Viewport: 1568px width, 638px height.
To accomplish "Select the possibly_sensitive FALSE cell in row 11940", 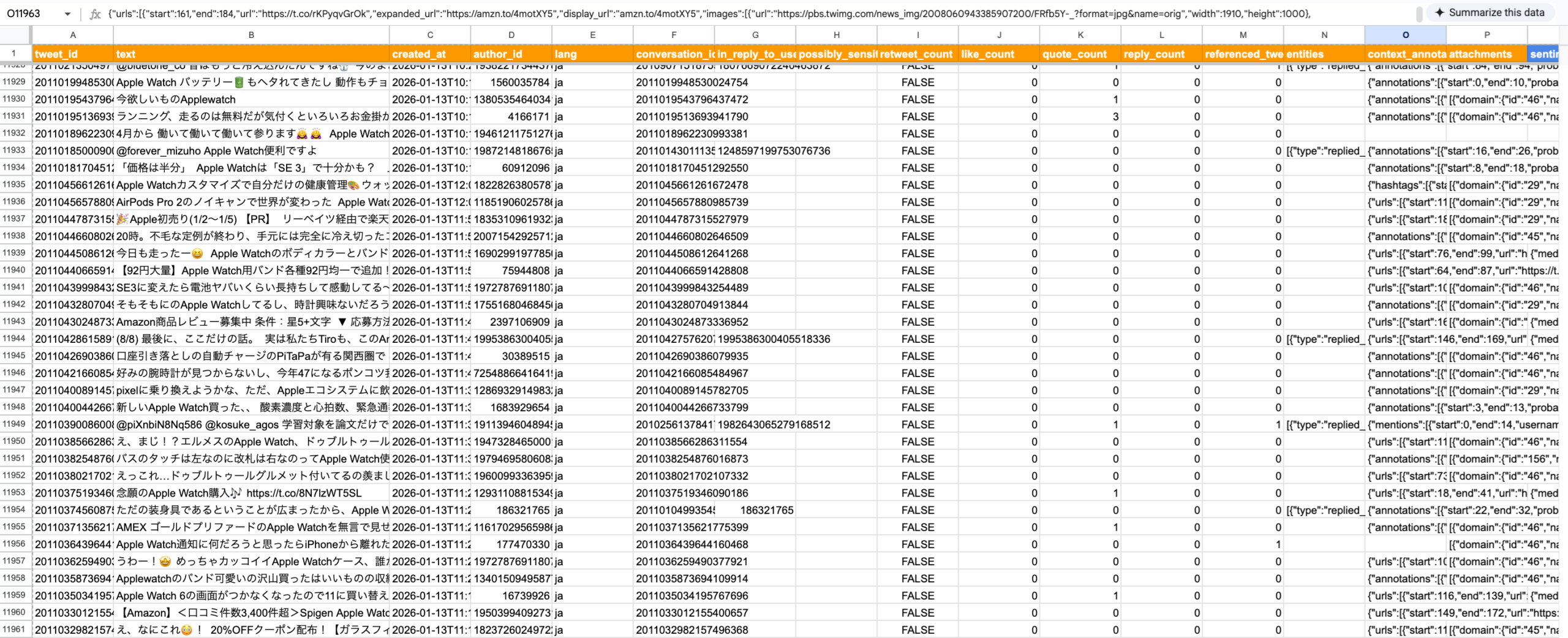I will (x=917, y=270).
